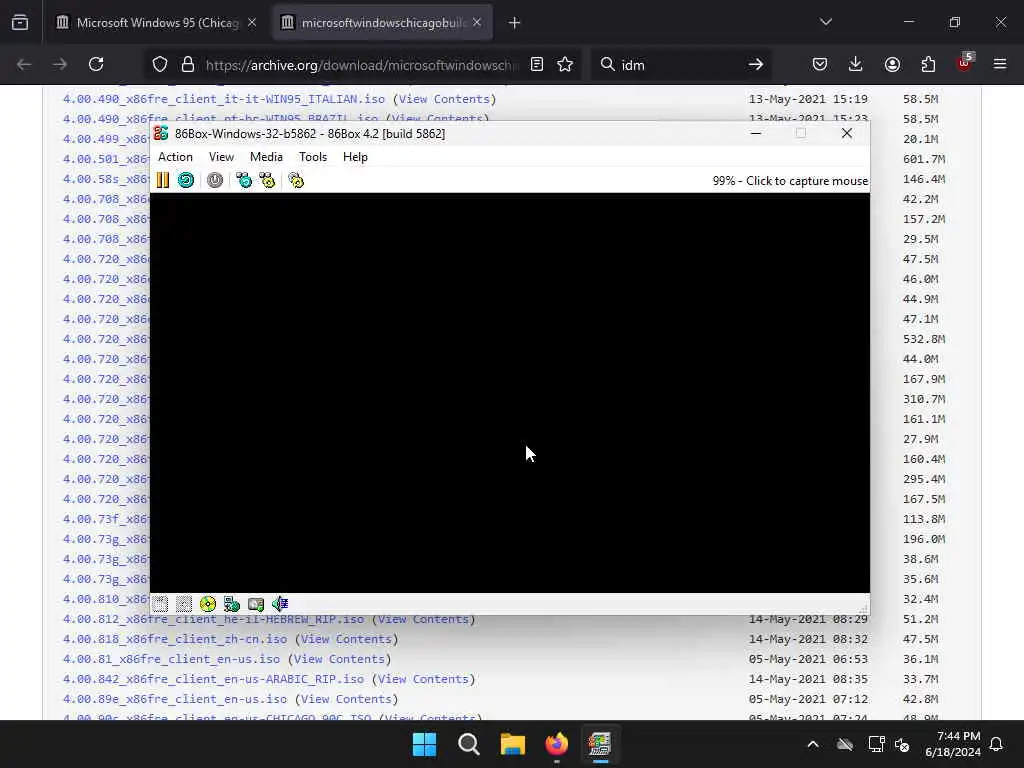Click the computers-with-globe network icon in status bar

click(x=232, y=604)
